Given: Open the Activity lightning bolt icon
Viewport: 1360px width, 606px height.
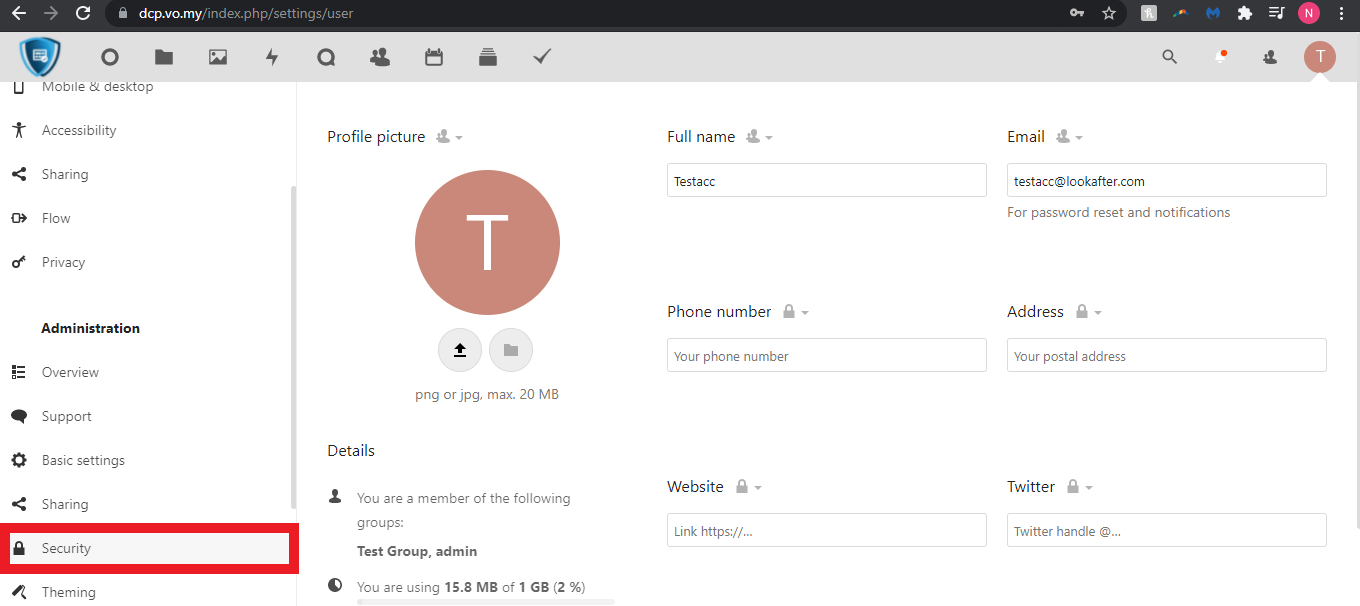Looking at the screenshot, I should coord(272,57).
